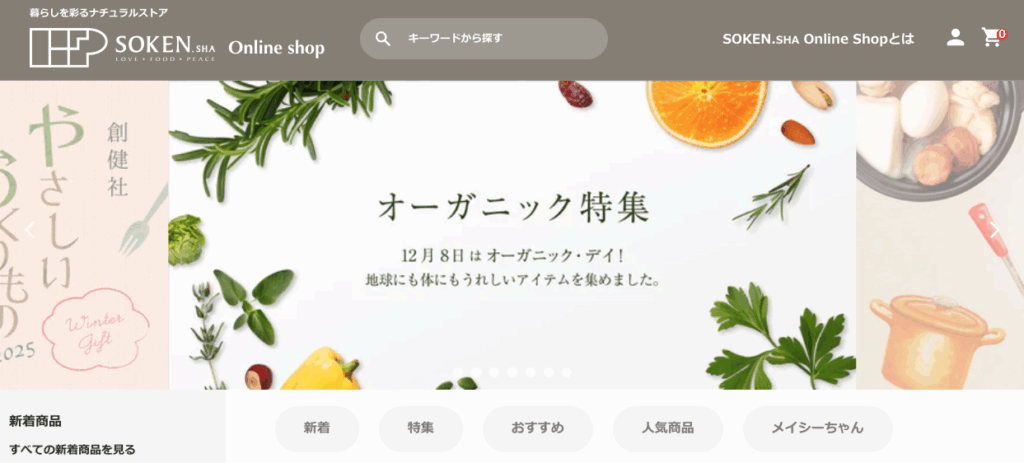Switch to the 人気商品 tab
The width and height of the screenshot is (1024, 463).
[667, 428]
